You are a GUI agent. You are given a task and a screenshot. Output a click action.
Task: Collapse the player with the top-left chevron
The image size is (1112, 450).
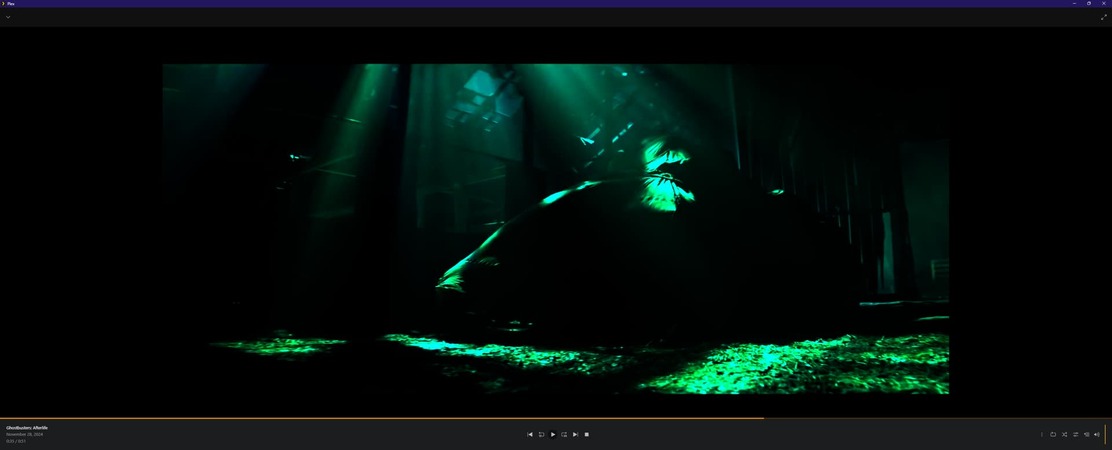[x=8, y=17]
